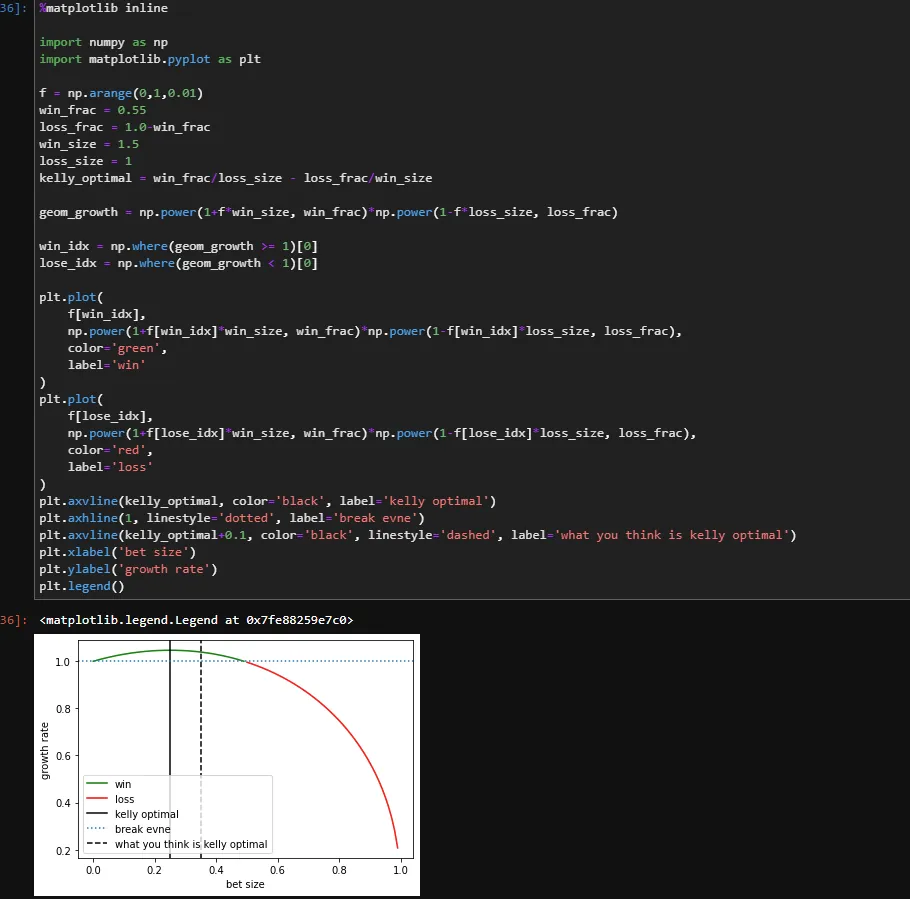
Task: Click the dashed axvline 'what you think' line
Action: coord(417,535)
